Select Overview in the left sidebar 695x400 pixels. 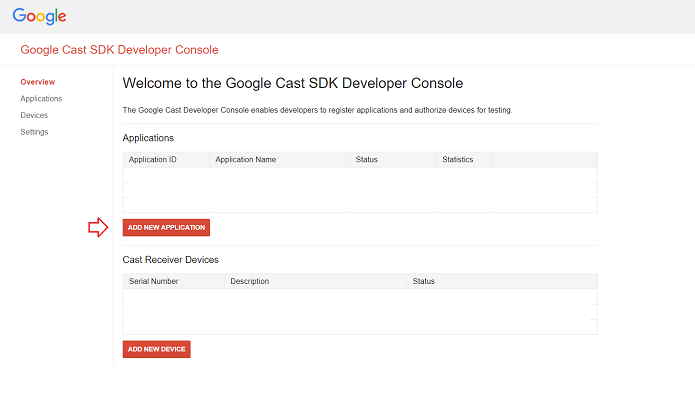(37, 82)
